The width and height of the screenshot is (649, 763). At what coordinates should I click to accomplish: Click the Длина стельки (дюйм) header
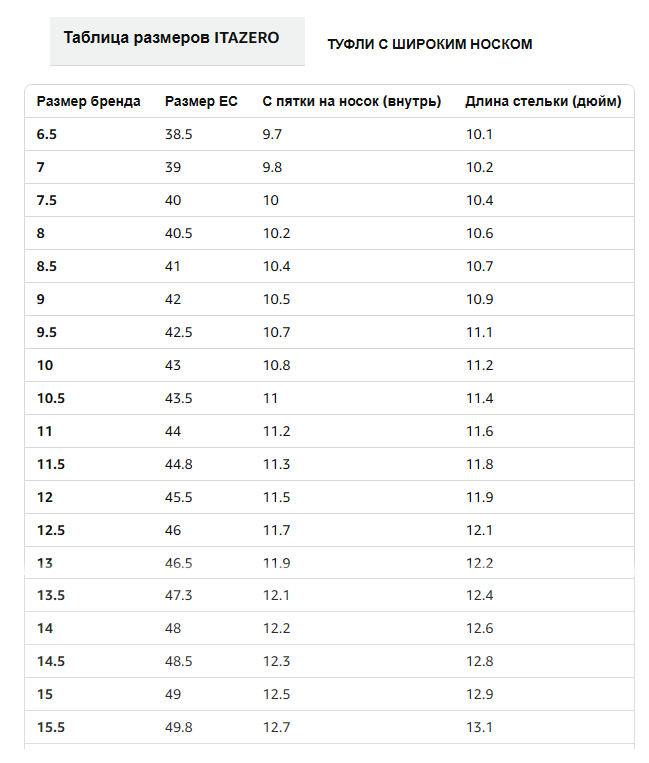(x=543, y=101)
